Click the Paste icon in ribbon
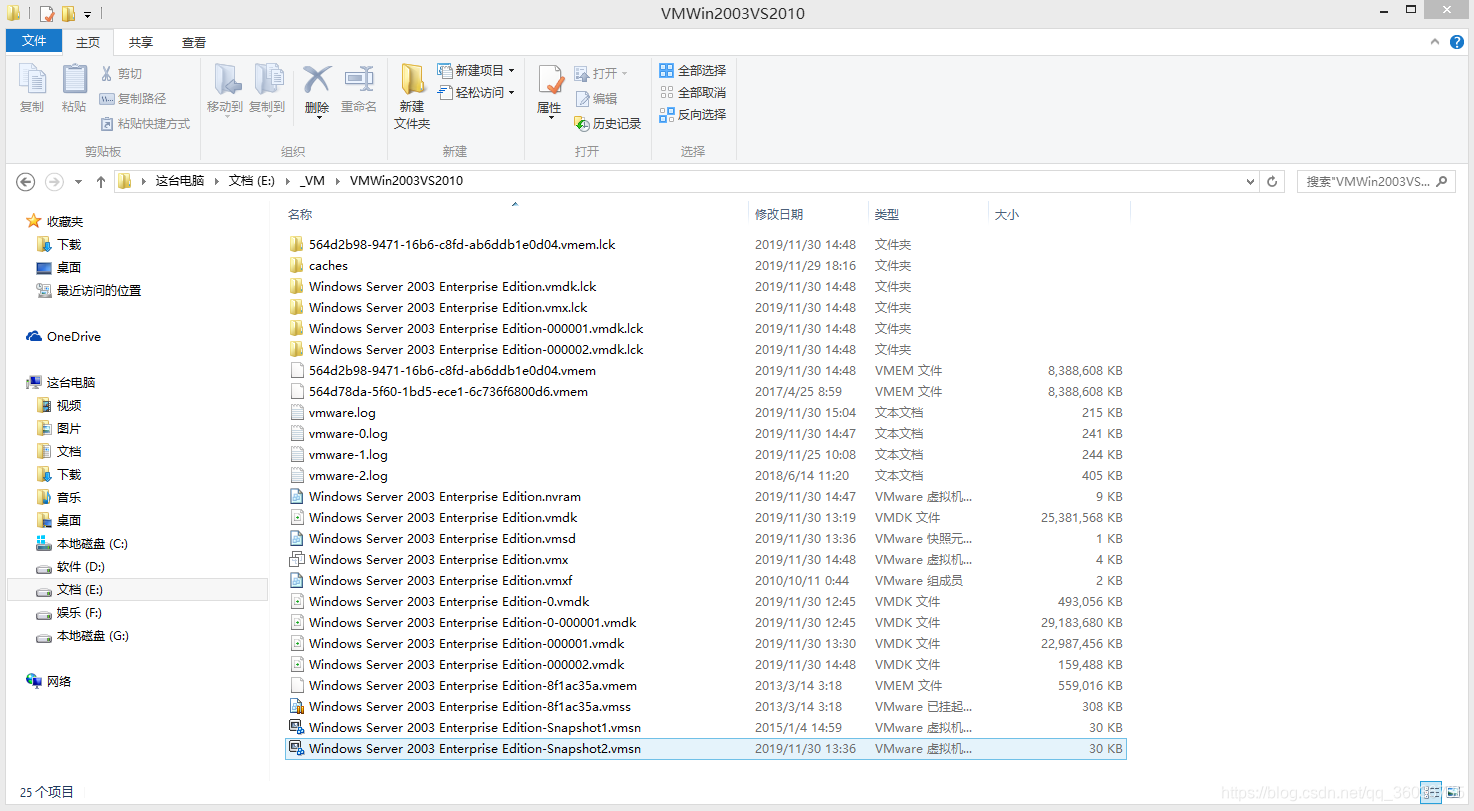This screenshot has width=1474, height=811. tap(74, 80)
